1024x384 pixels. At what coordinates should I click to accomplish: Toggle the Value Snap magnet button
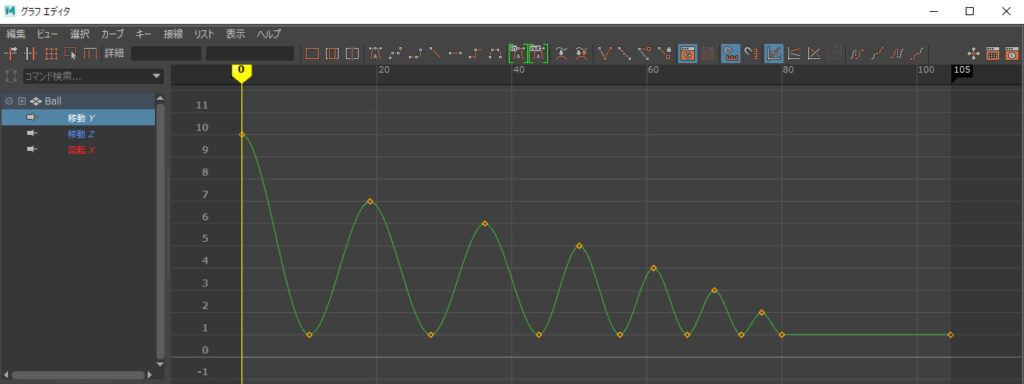point(750,54)
